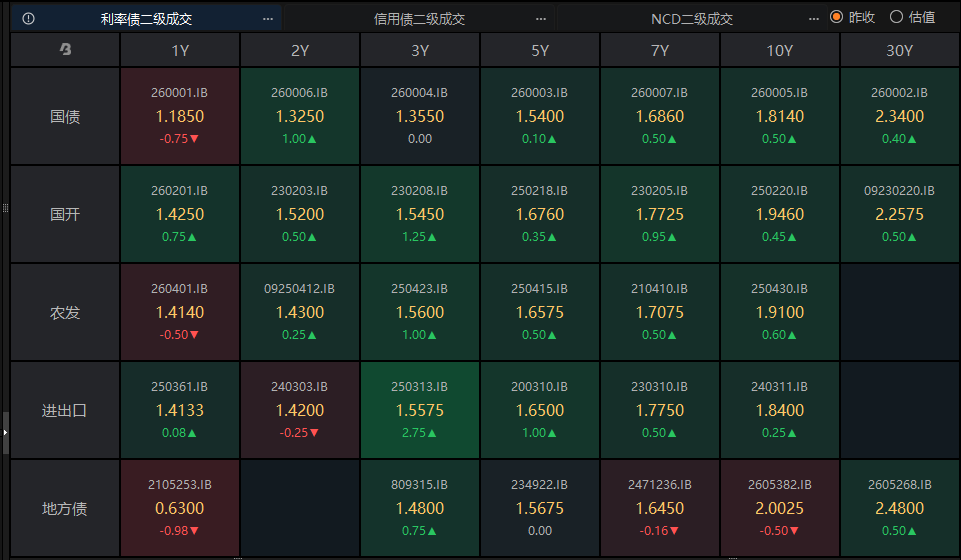Open the more menu on 利率债二级成交 tab
This screenshot has height=560, width=961.
[267, 19]
